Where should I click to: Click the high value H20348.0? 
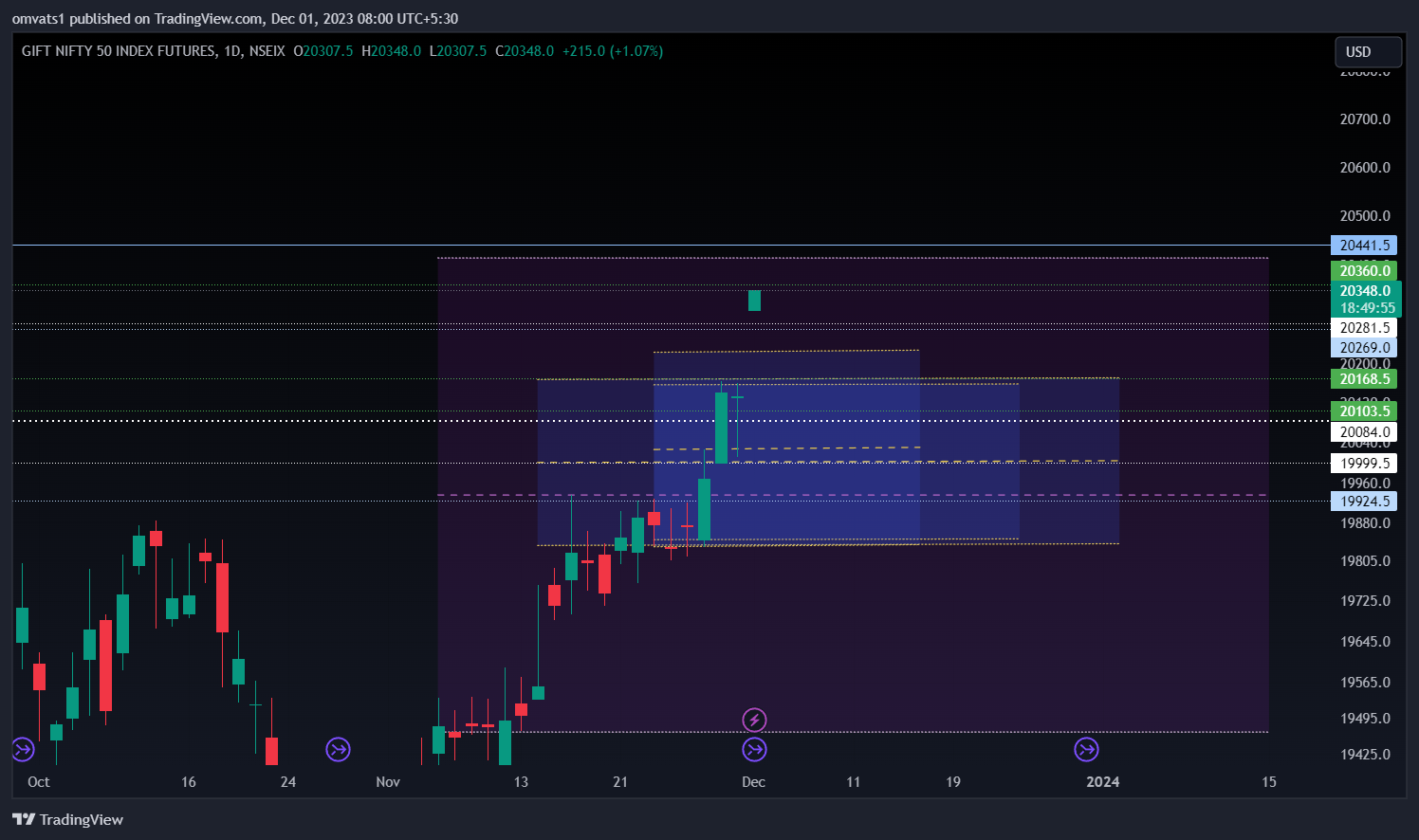pos(391,51)
